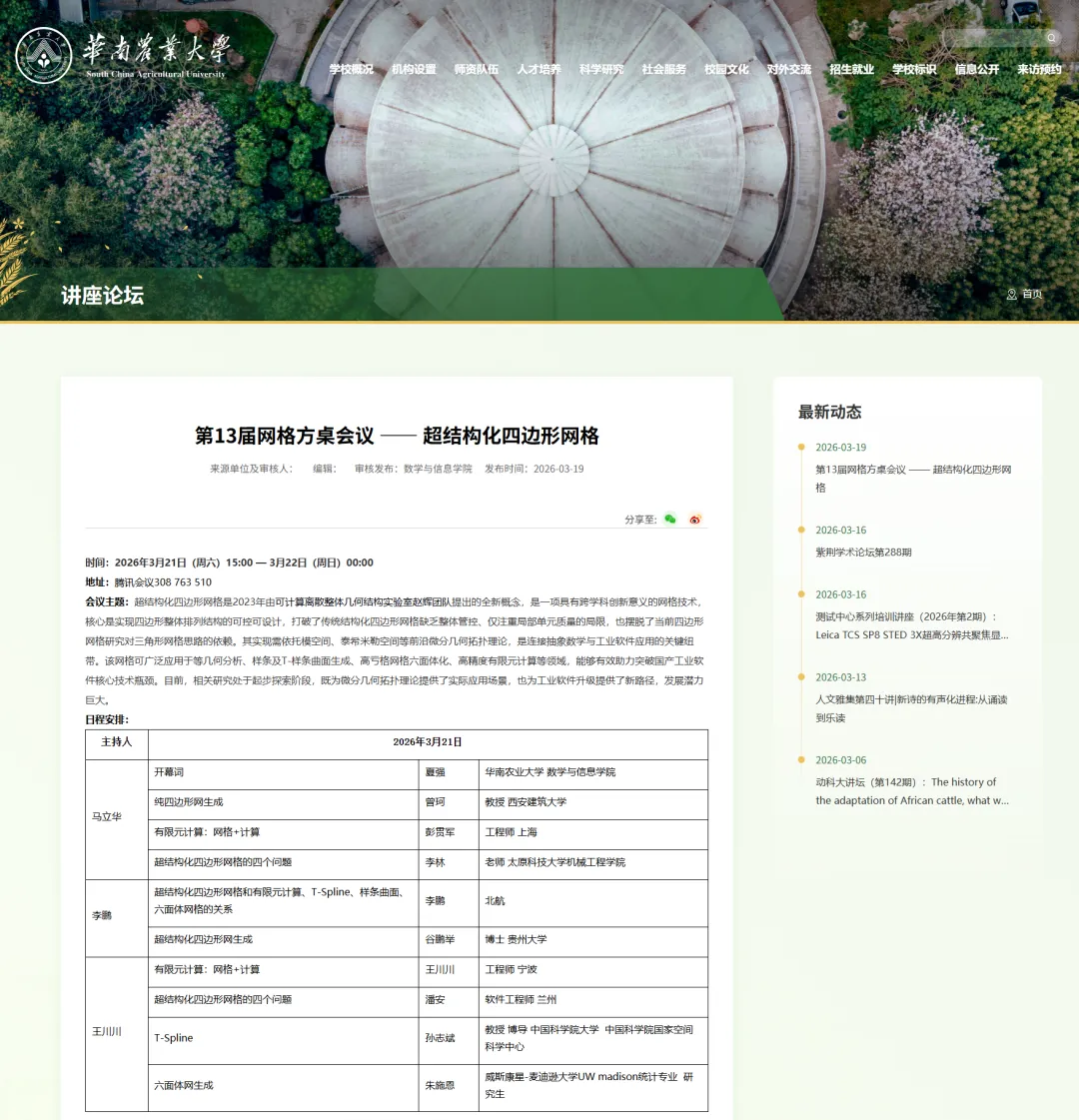Open the sidebar 第13届网格方桌会议 news link
1079x1120 pixels.
pos(913,479)
